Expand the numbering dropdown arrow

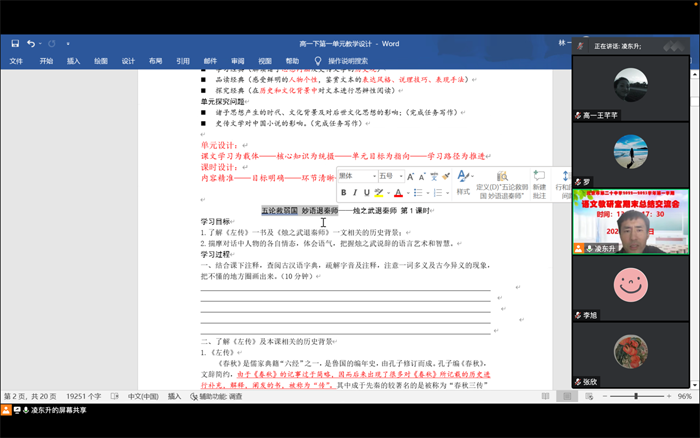447,193
